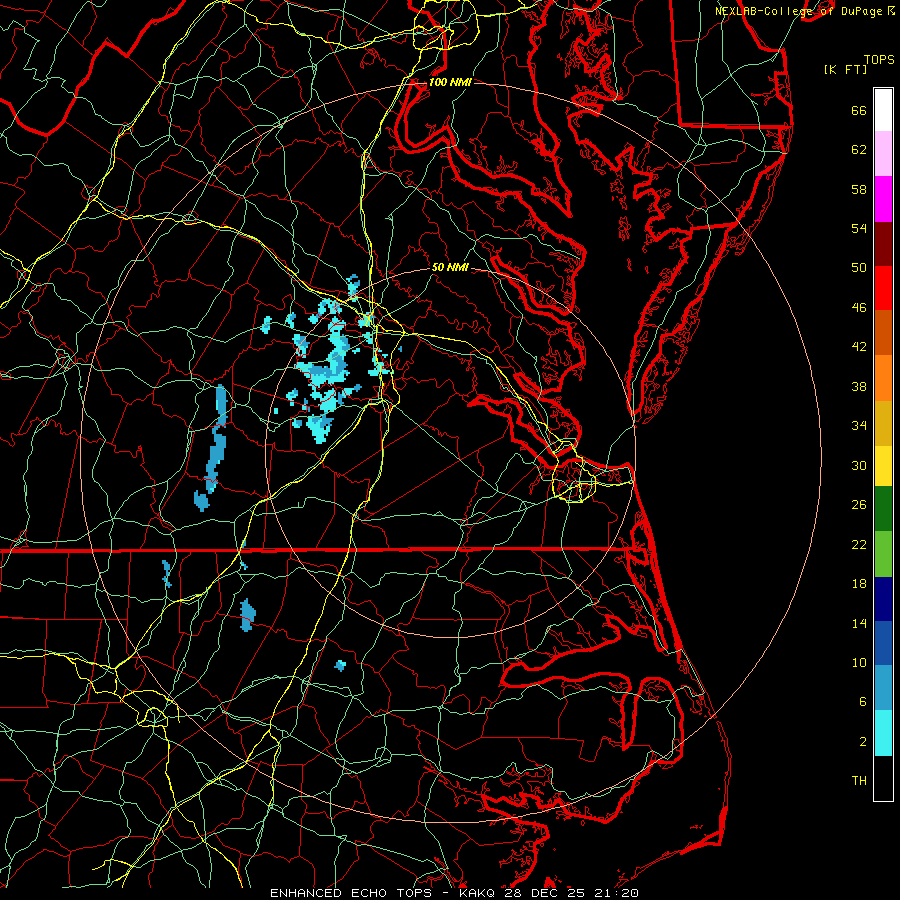Click the '50 NMI' range ring label
The width and height of the screenshot is (900, 900).
click(450, 267)
